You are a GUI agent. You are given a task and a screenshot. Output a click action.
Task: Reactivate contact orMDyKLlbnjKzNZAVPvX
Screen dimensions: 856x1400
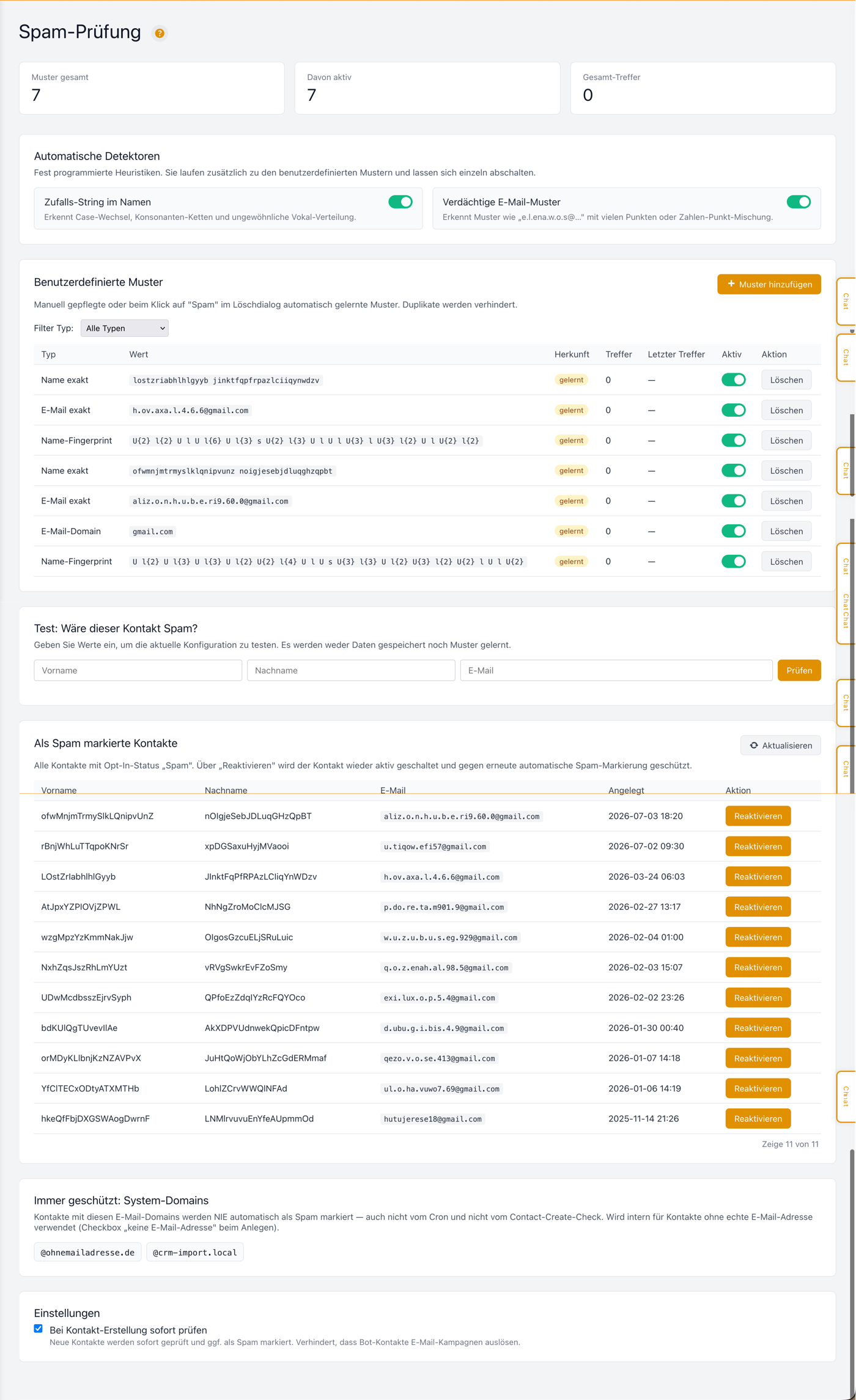[758, 1058]
